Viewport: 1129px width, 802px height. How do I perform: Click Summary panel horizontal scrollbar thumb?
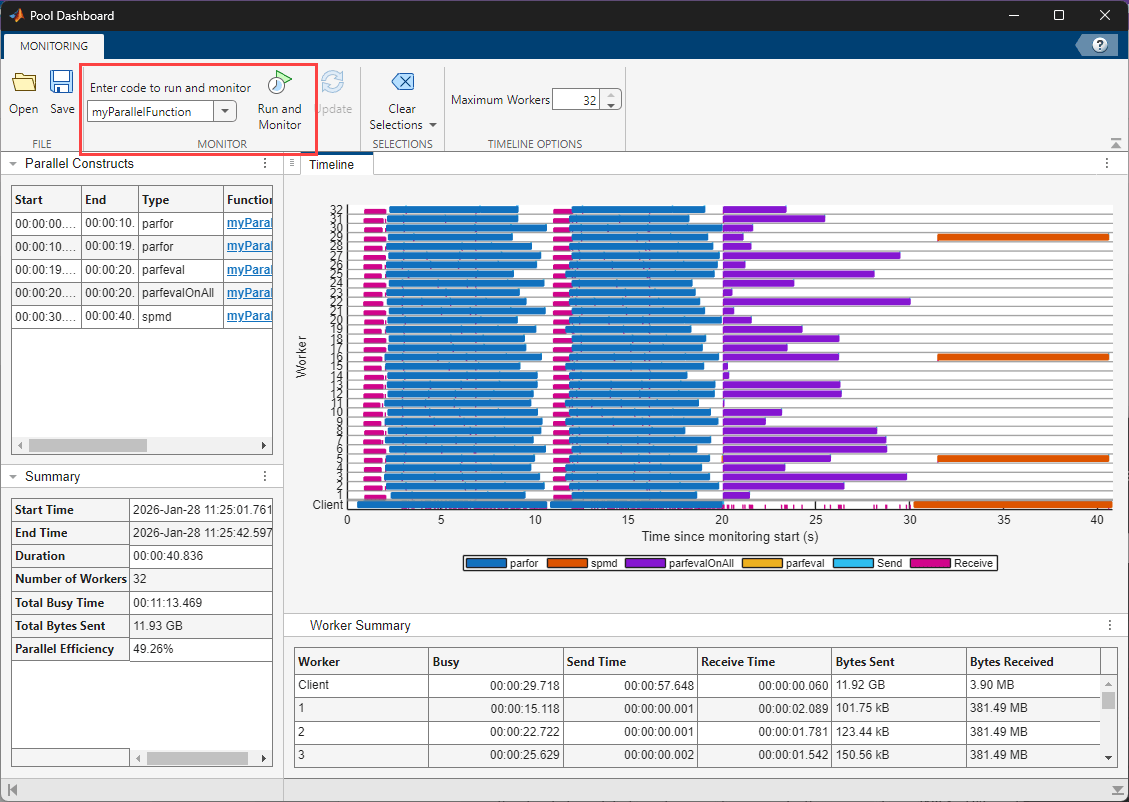click(197, 758)
